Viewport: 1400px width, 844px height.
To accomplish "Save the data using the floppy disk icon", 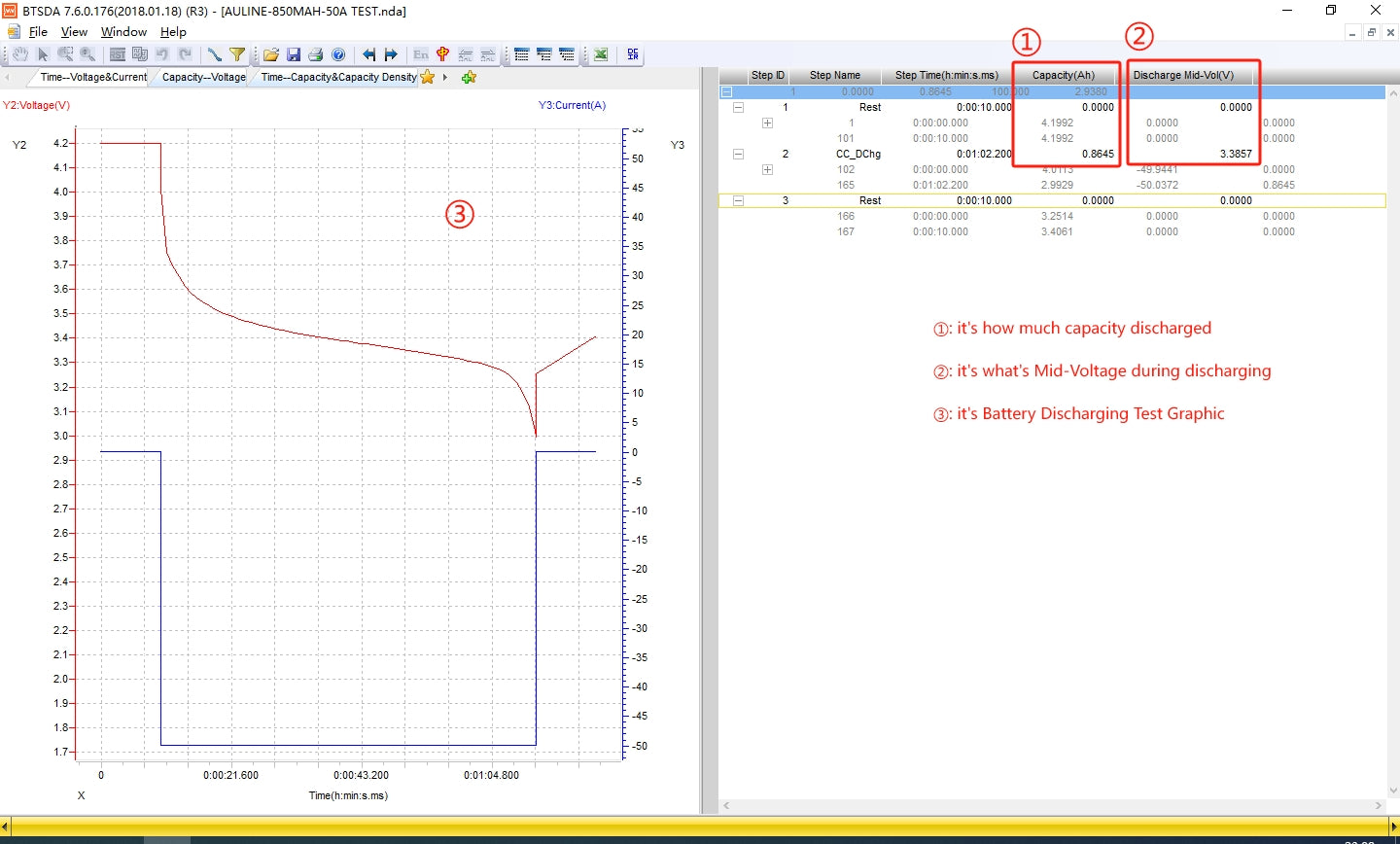I will pyautogui.click(x=294, y=54).
